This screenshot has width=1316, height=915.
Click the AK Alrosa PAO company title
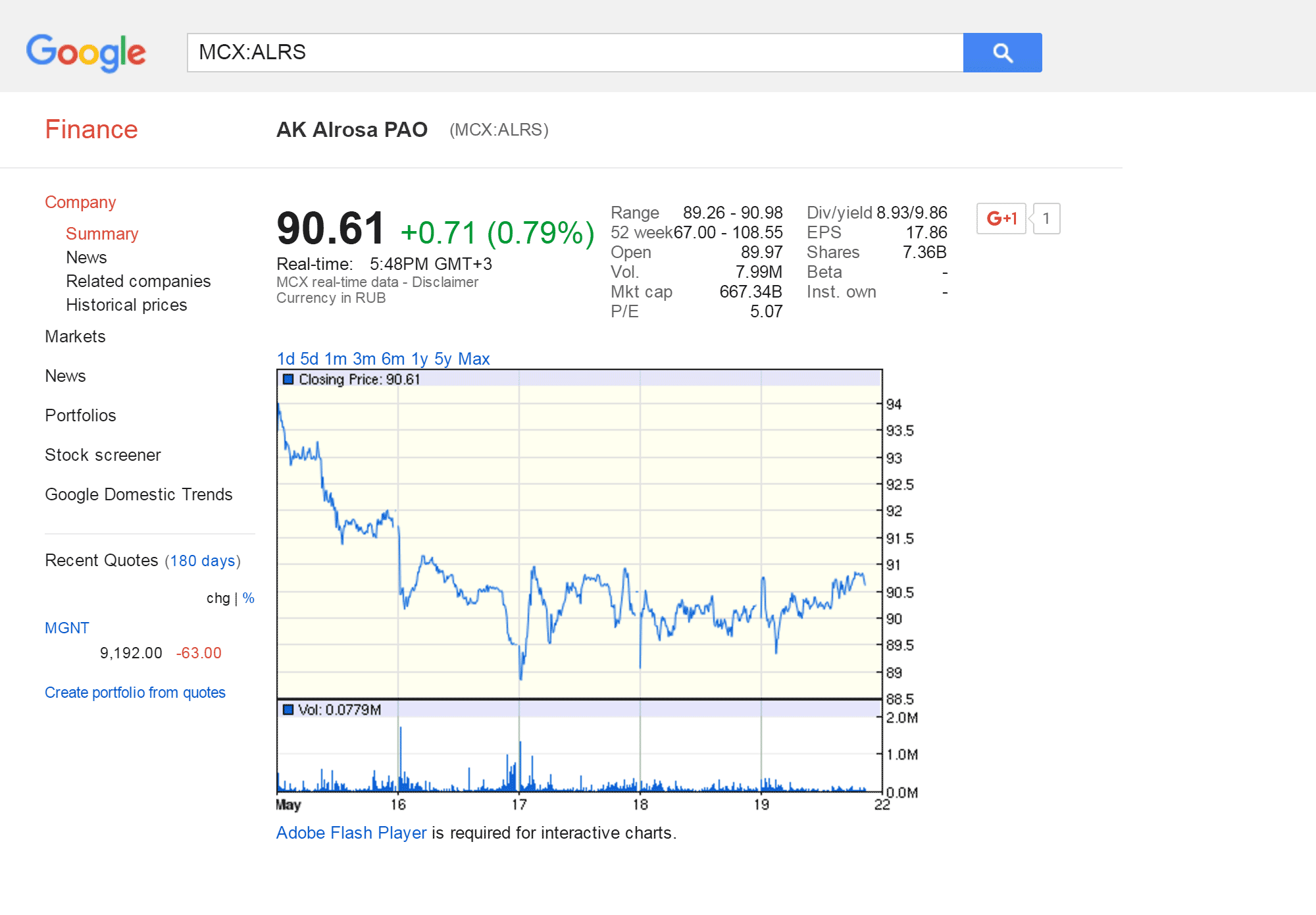click(352, 130)
